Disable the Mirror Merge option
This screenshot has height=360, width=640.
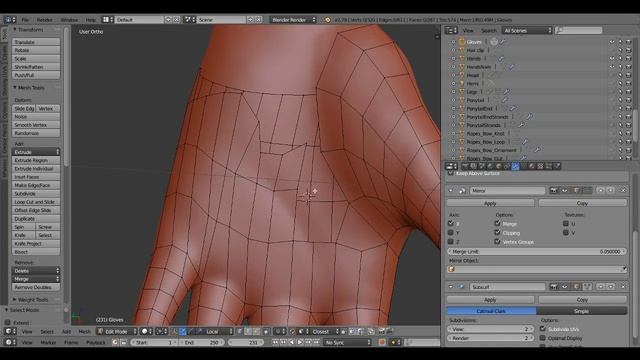[497, 224]
